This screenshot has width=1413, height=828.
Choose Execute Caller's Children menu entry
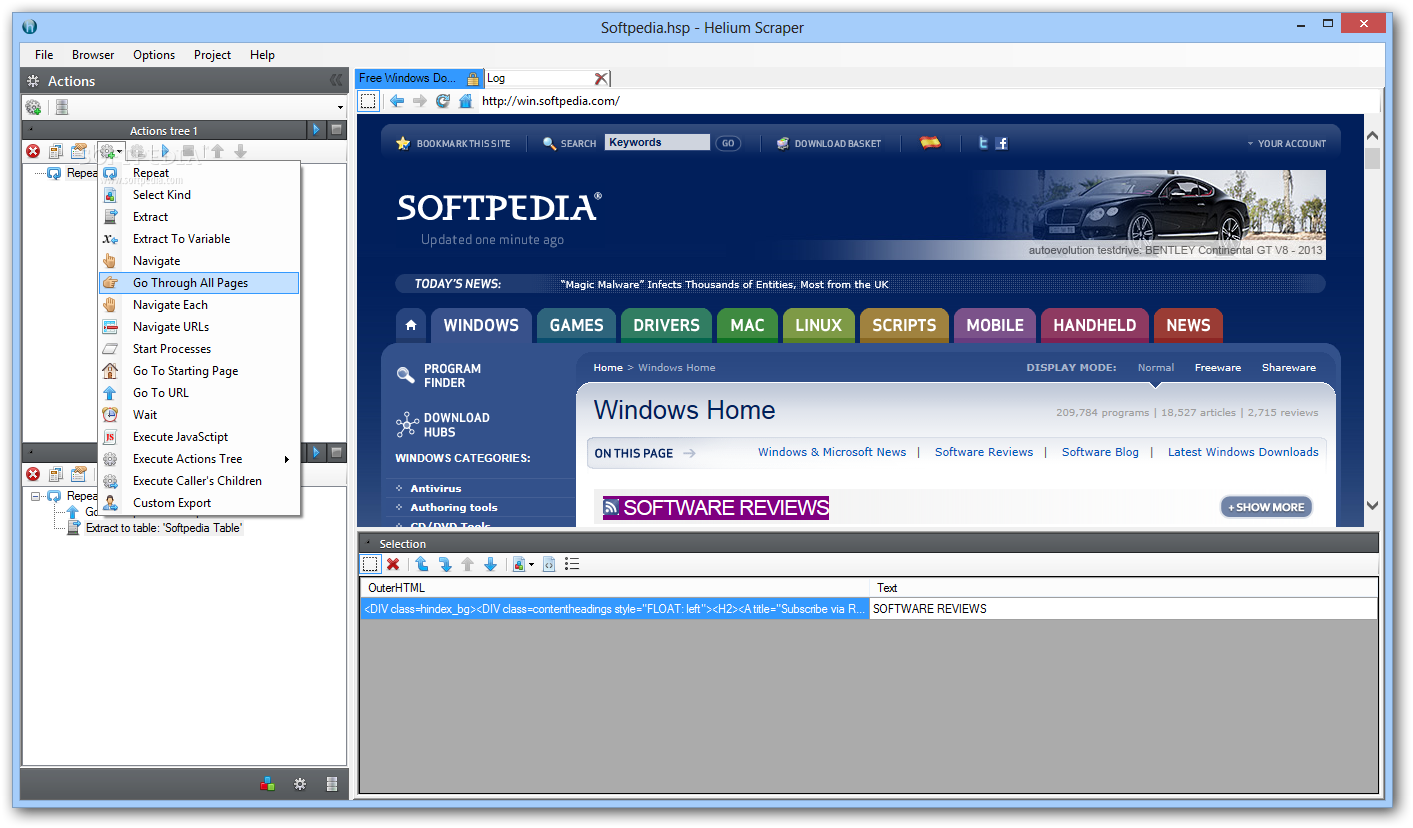pyautogui.click(x=199, y=481)
